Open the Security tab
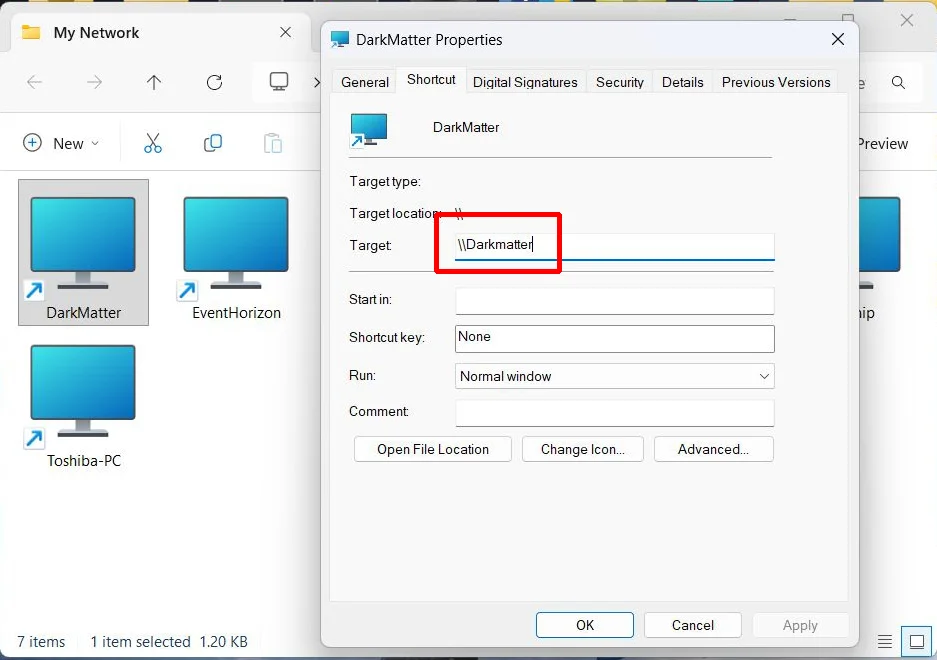The width and height of the screenshot is (937, 660). tap(620, 82)
